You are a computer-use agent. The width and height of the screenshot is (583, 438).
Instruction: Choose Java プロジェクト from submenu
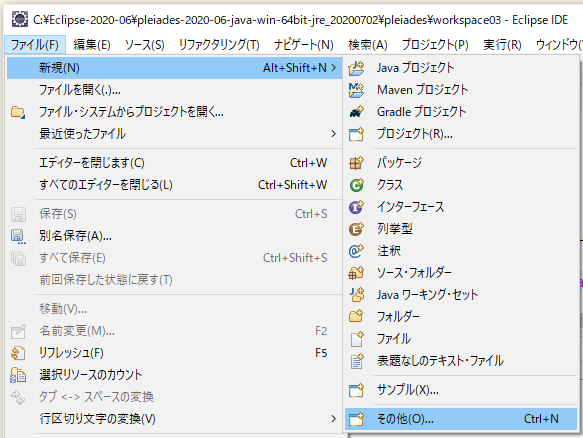[x=461, y=68]
